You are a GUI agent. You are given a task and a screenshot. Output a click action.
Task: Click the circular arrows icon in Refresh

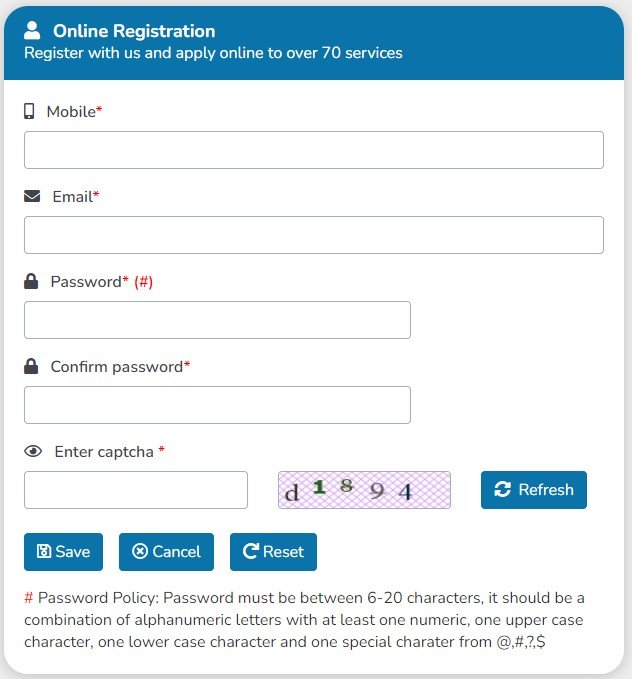coord(503,490)
